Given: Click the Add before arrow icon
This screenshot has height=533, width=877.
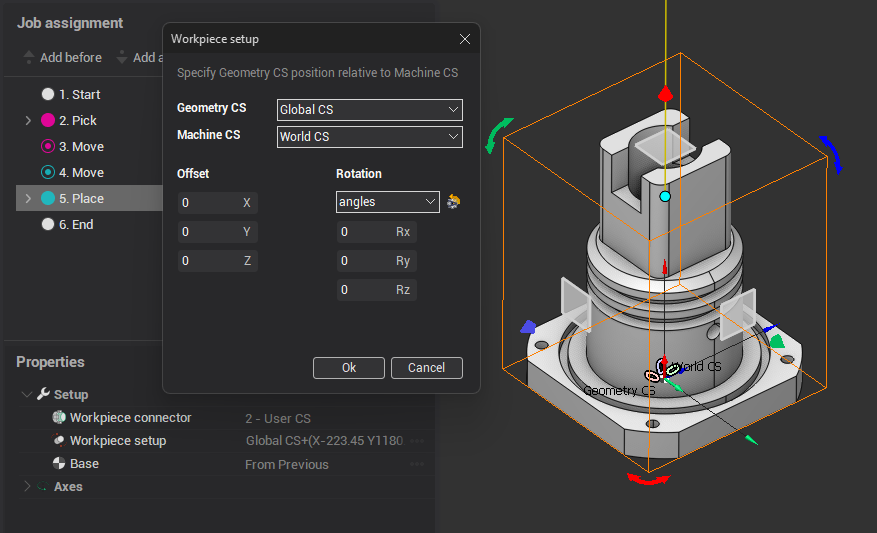Looking at the screenshot, I should click(29, 58).
